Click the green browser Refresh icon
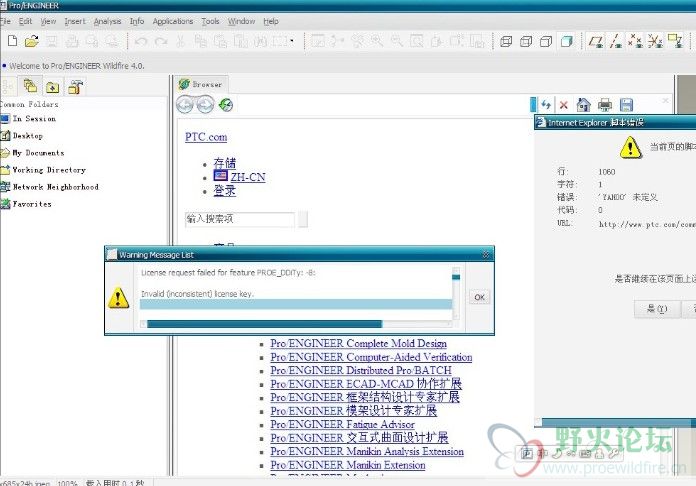Screen dimensions: 696x486 [x=226, y=105]
